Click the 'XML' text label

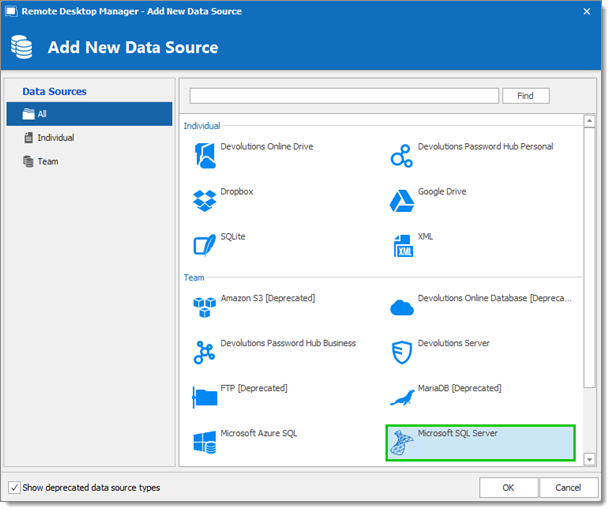[425, 237]
